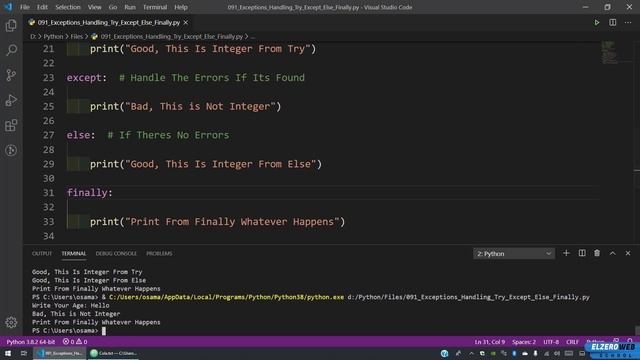Click the D: breadcrumb segment
Viewport: 640px width, 360px height.
point(33,36)
